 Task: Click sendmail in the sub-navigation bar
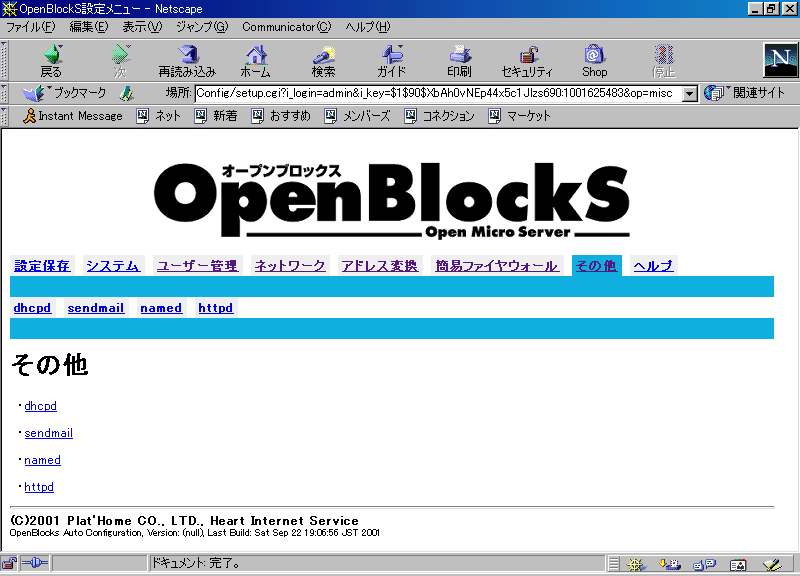96,308
